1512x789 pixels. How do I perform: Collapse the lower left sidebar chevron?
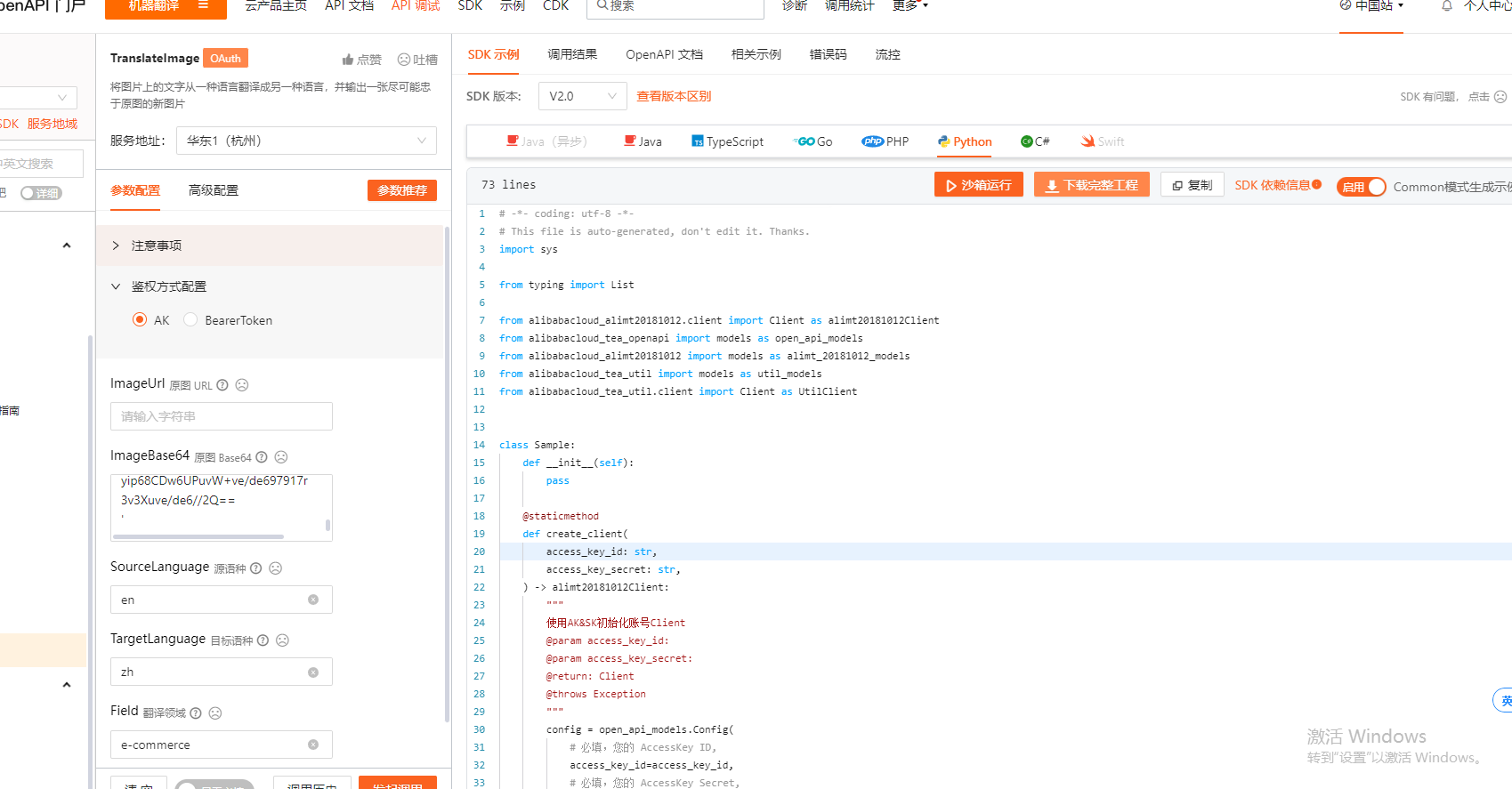67,685
